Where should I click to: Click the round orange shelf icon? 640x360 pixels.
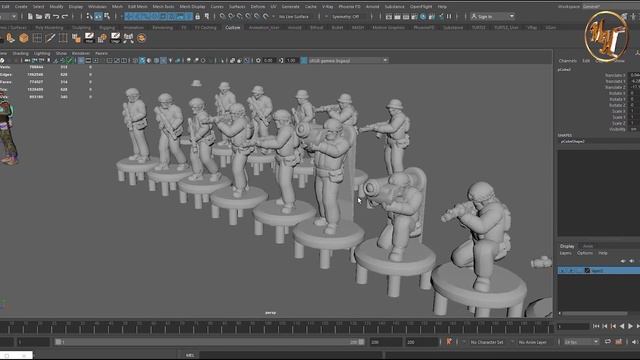coord(141,38)
